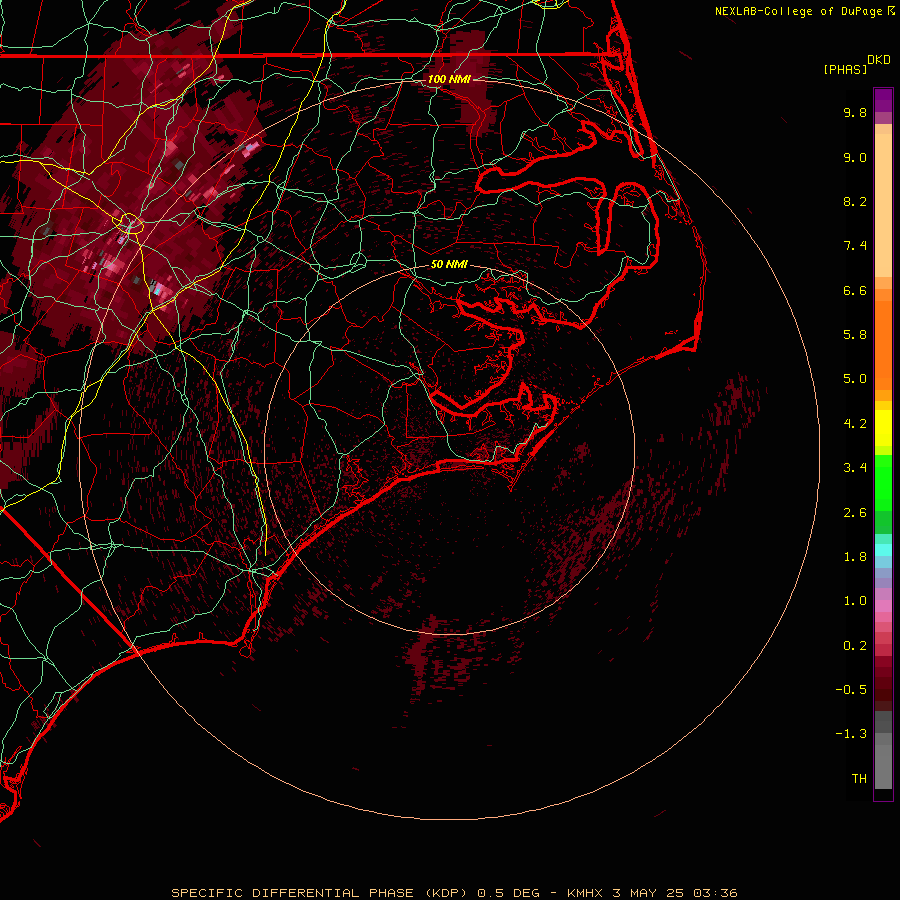
Task: Click the 3.4 scale value
Action: [x=855, y=468]
